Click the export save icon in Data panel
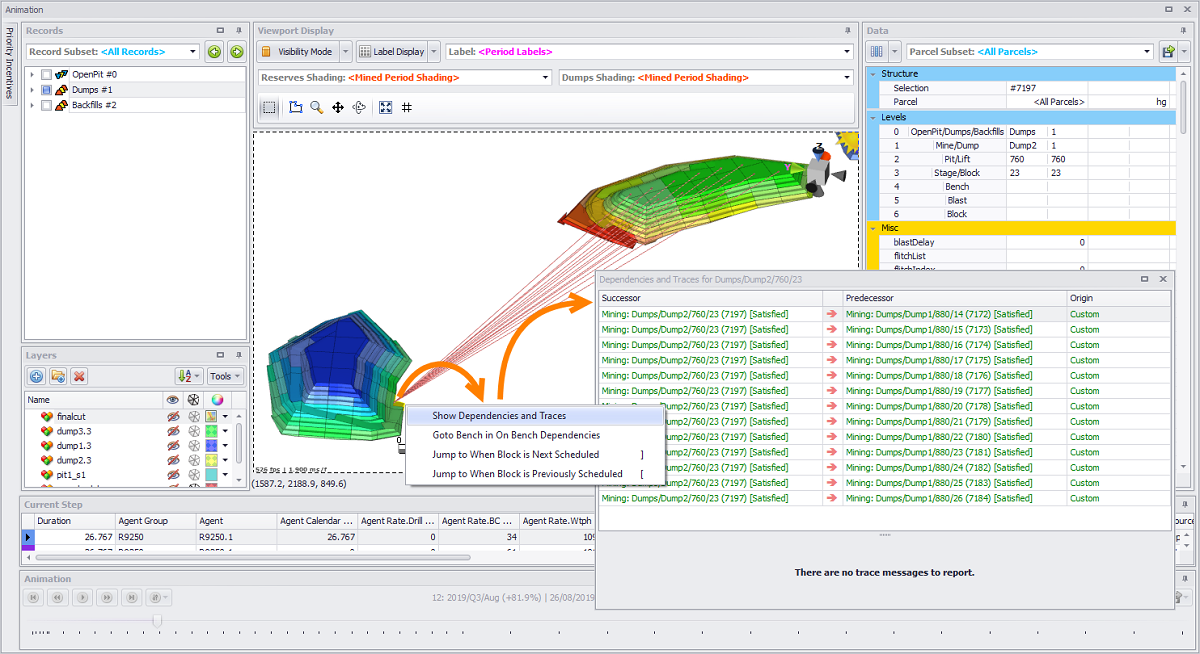The width and height of the screenshot is (1200, 654). [x=1167, y=52]
